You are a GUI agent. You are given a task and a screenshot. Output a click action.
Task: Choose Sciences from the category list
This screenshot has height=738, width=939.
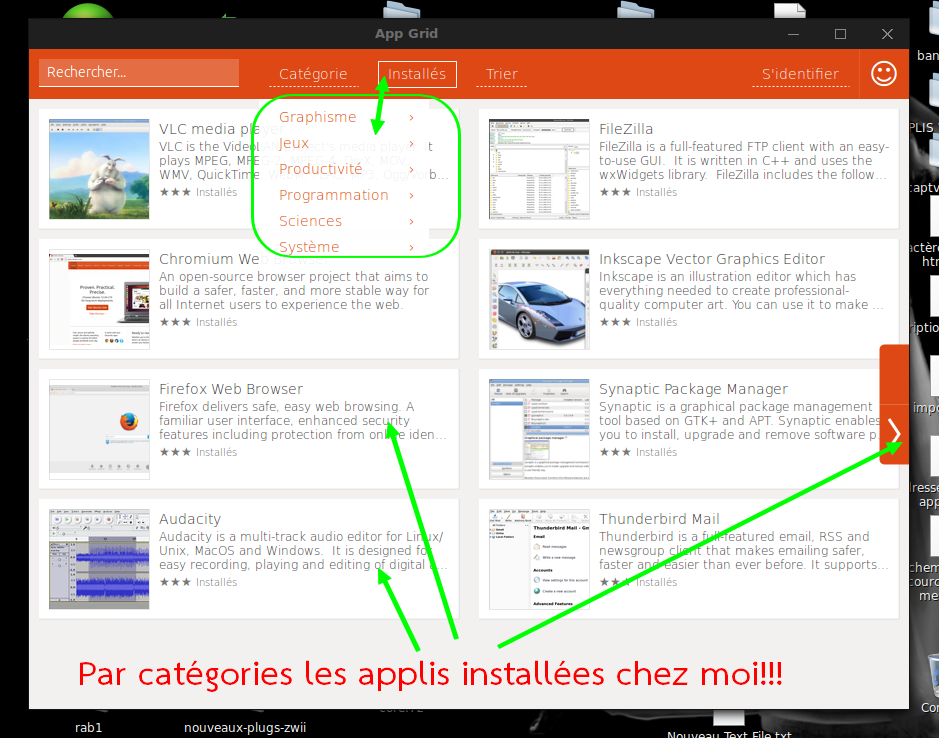[310, 221]
